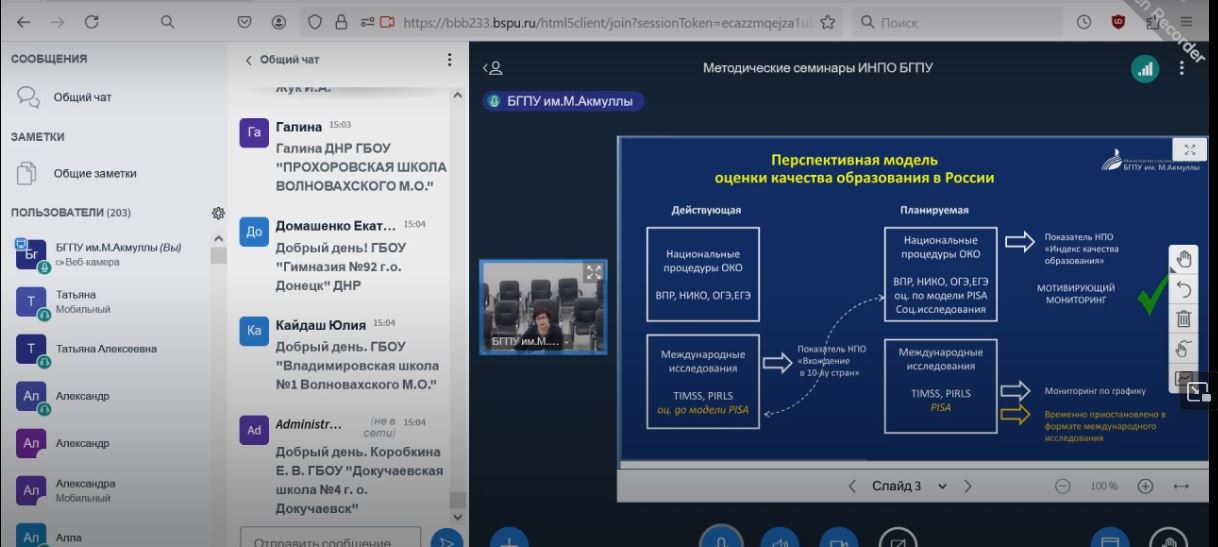Image resolution: width=1218 pixels, height=547 pixels.
Task: Open the session options menu dots
Action: tap(1181, 69)
